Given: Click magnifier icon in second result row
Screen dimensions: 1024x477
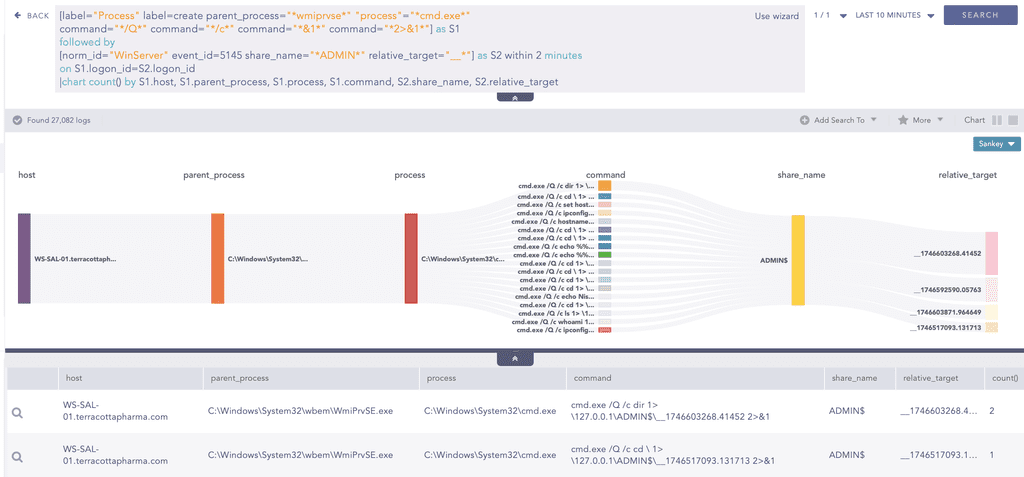Looking at the screenshot, I should pos(17,456).
